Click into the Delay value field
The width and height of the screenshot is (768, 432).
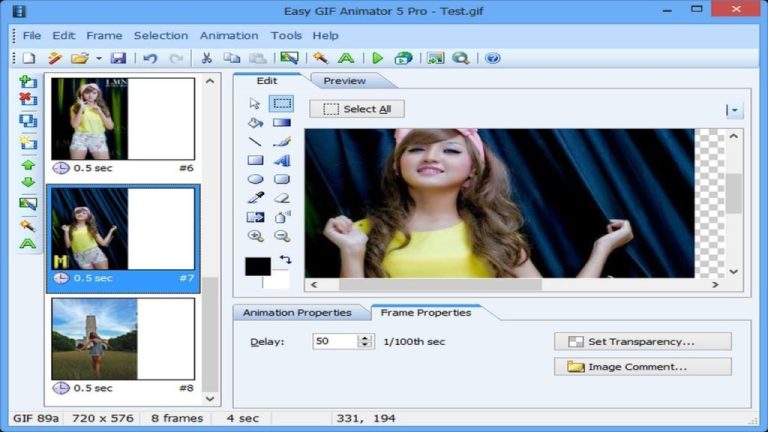[335, 341]
